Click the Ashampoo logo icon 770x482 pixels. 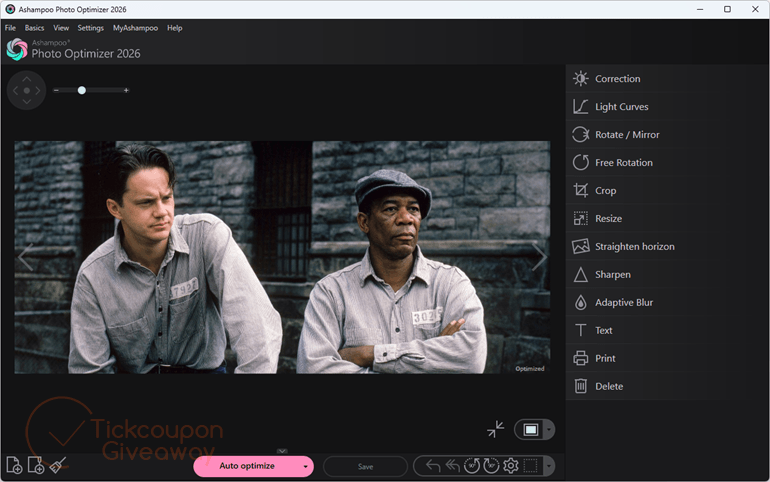point(17,50)
